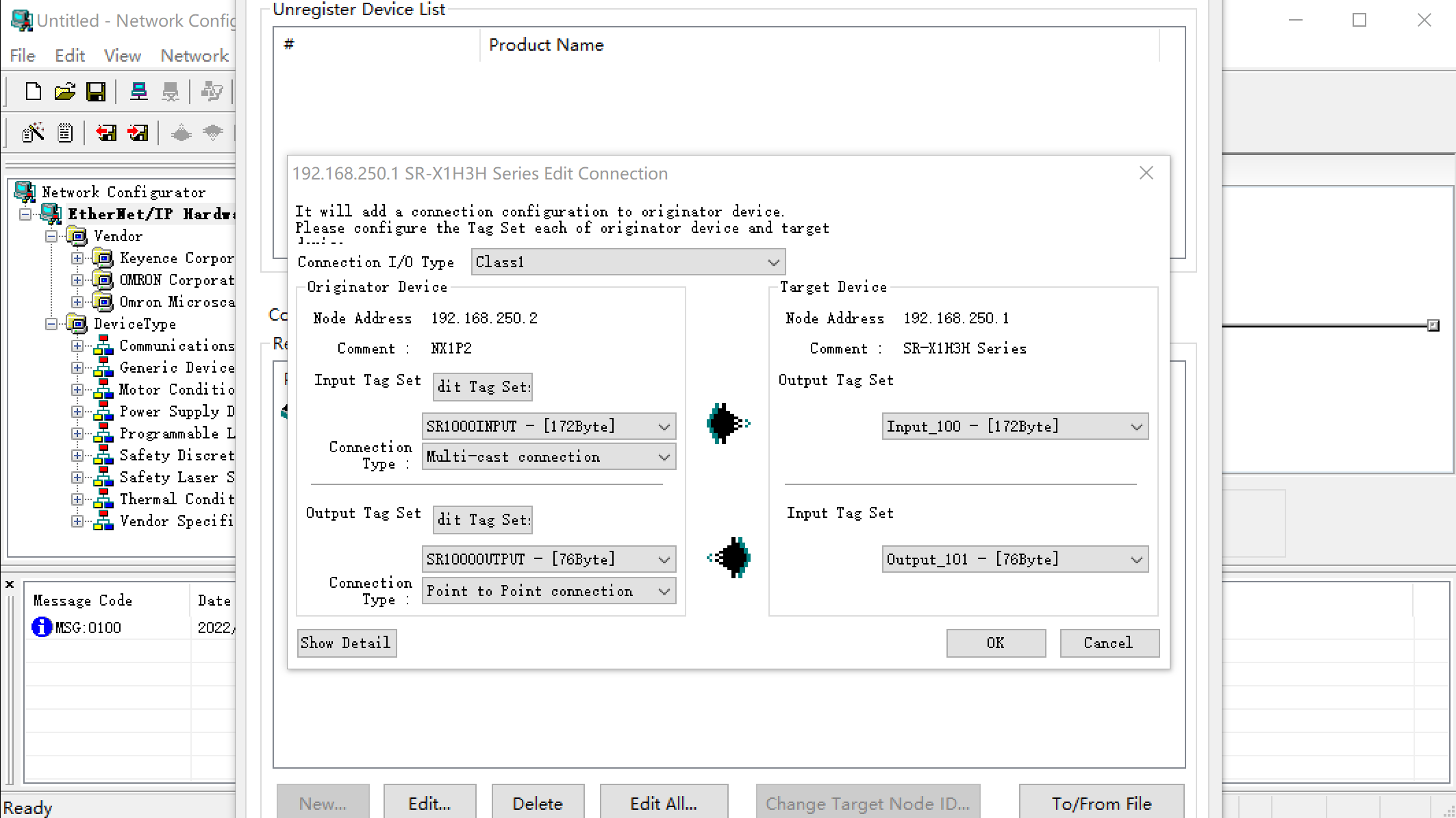The height and width of the screenshot is (818, 1456).
Task: Click the Show Detail button
Action: pyautogui.click(x=347, y=643)
